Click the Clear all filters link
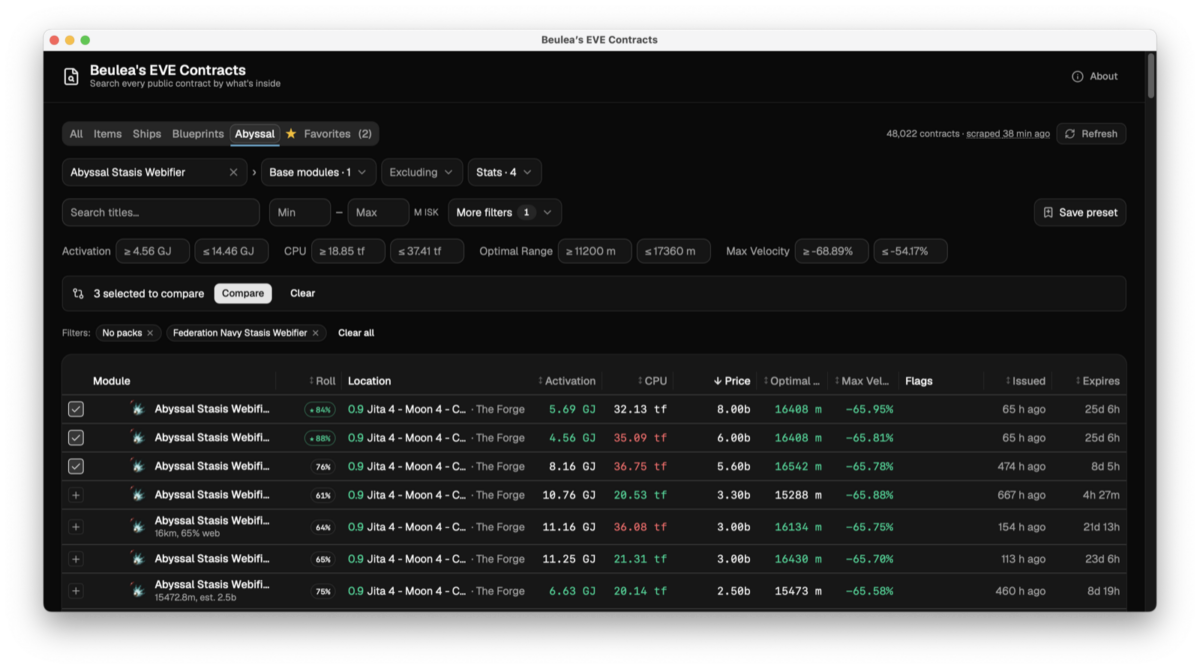 (x=356, y=333)
